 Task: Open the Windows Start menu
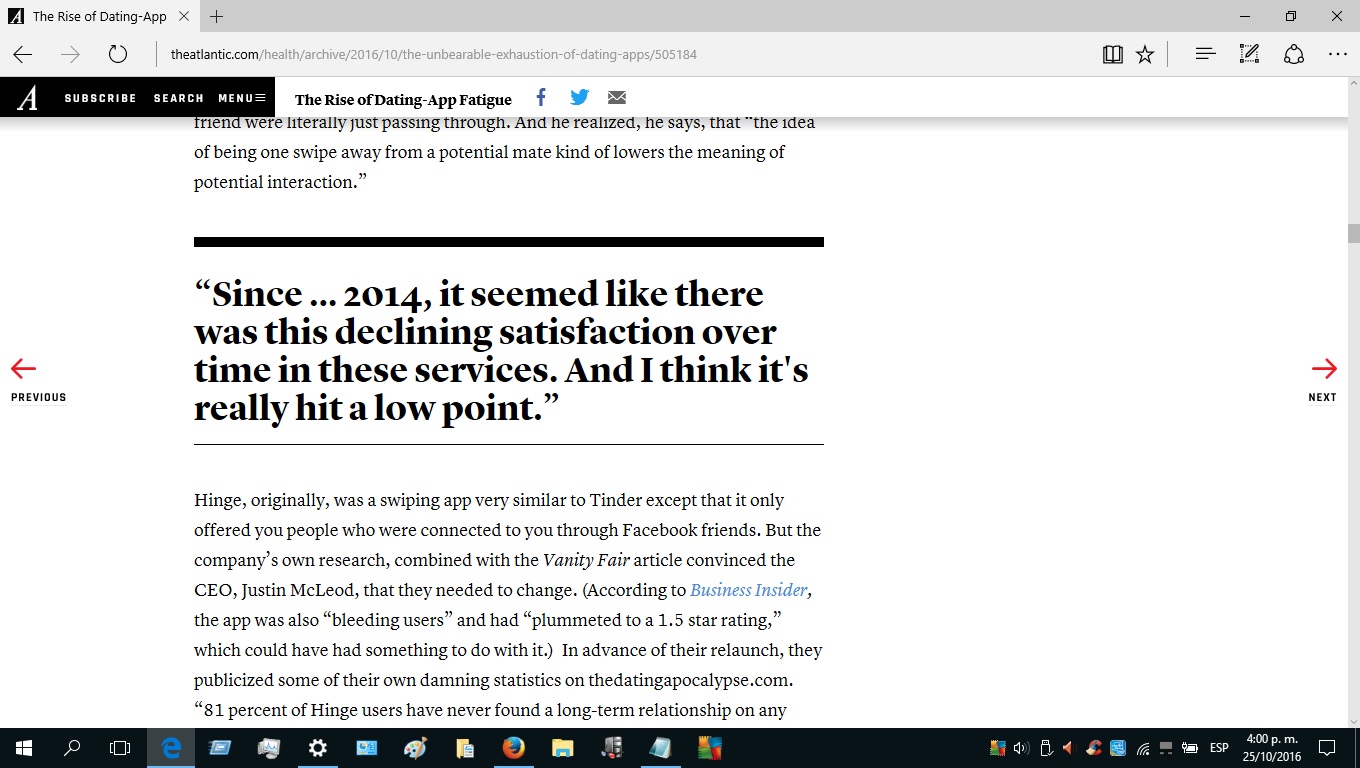pos(24,748)
